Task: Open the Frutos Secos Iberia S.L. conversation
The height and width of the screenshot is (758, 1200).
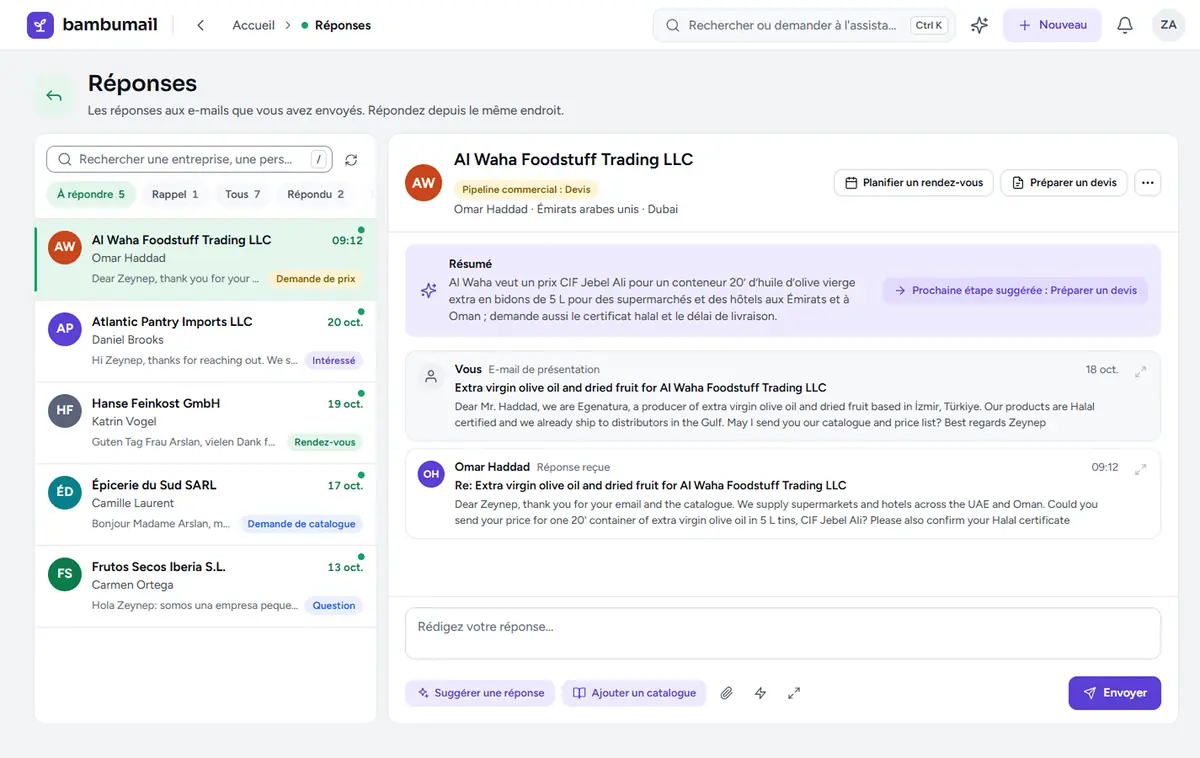Action: point(206,587)
